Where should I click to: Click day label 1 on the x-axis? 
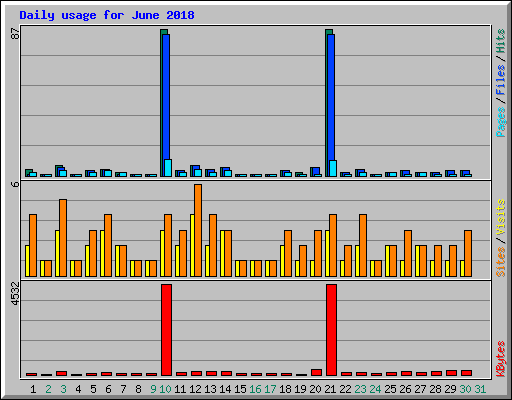click(x=33, y=389)
